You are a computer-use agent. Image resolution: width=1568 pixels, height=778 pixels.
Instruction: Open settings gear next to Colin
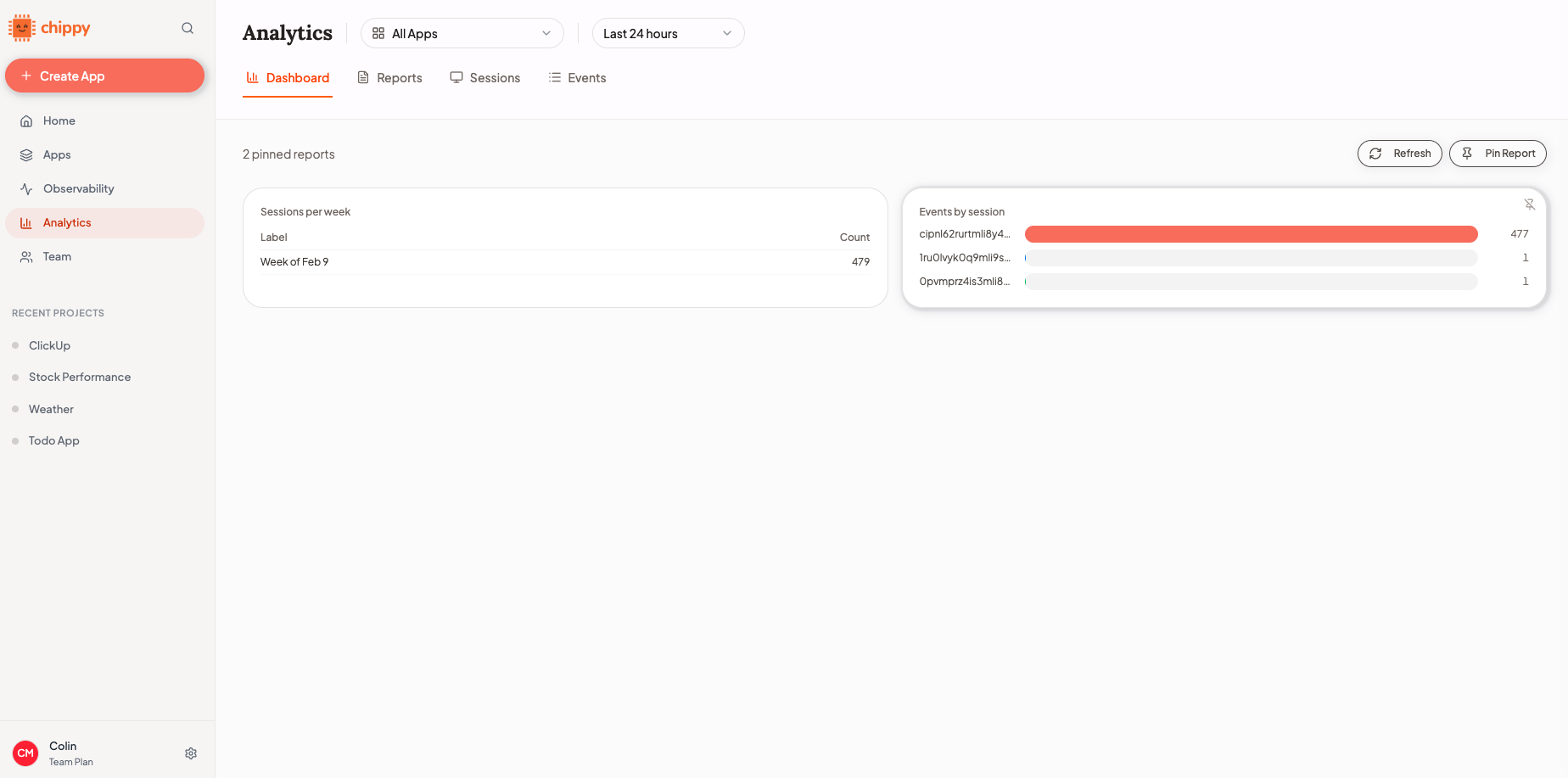click(191, 753)
